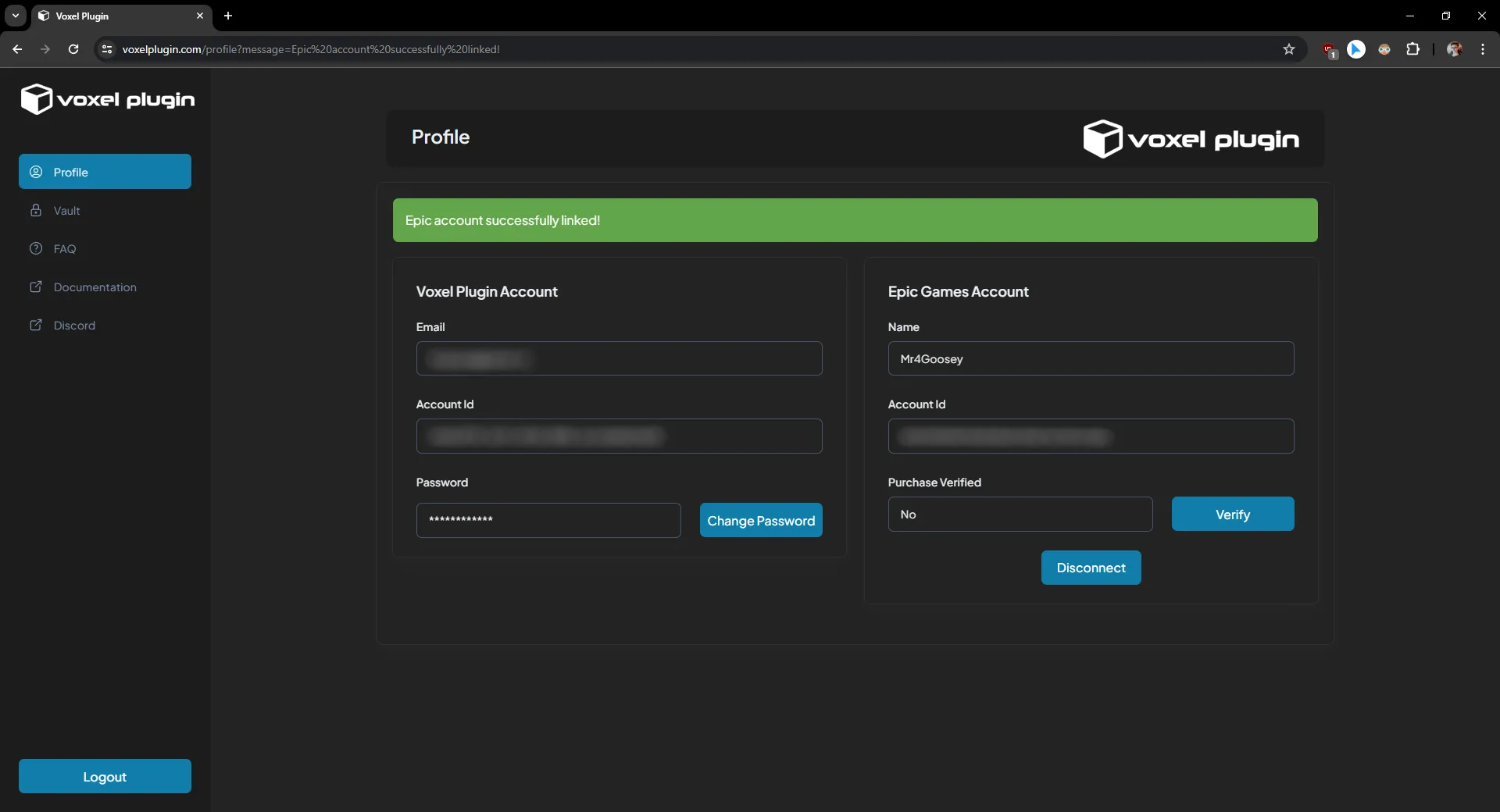This screenshot has width=1500, height=812.
Task: Click the Documentation external link icon
Action: coord(36,287)
